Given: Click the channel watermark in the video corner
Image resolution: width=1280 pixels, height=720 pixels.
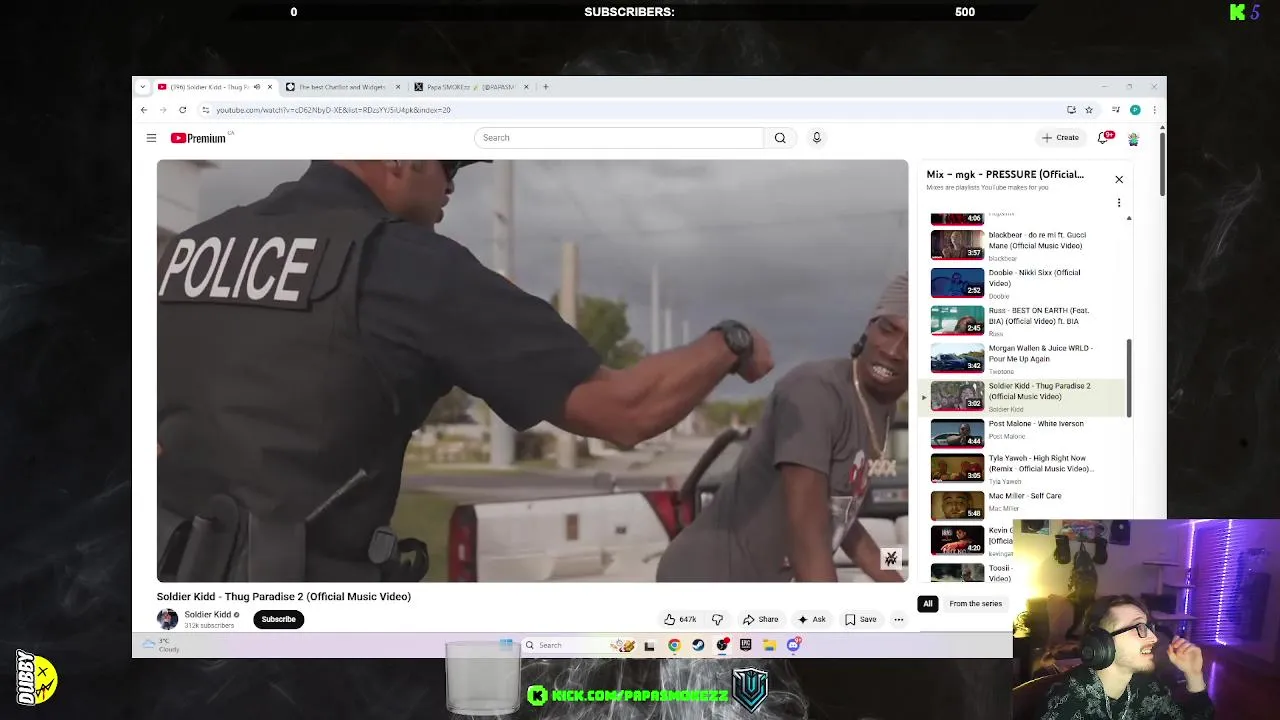Looking at the screenshot, I should pos(891,559).
